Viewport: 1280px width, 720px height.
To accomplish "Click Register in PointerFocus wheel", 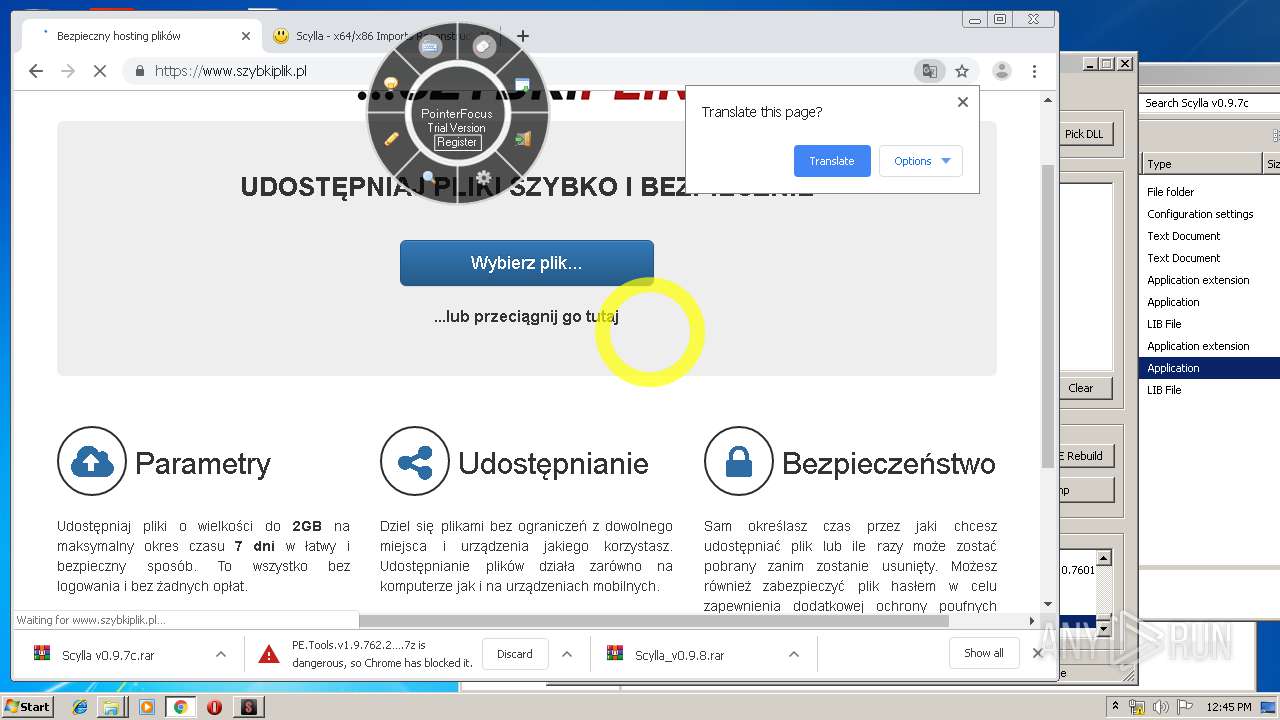I will click(x=457, y=142).
